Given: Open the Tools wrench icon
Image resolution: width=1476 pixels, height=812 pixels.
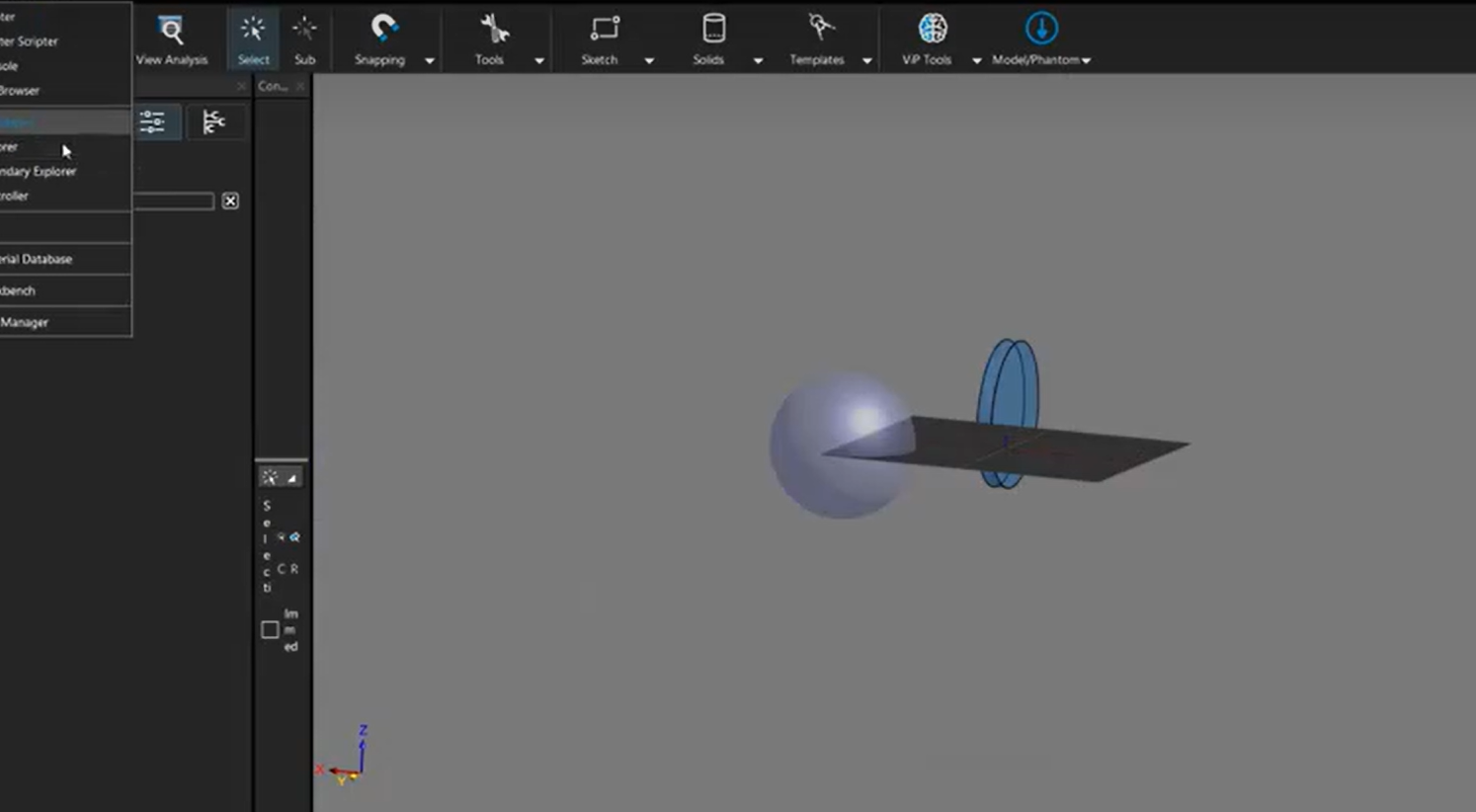Looking at the screenshot, I should tap(492, 30).
